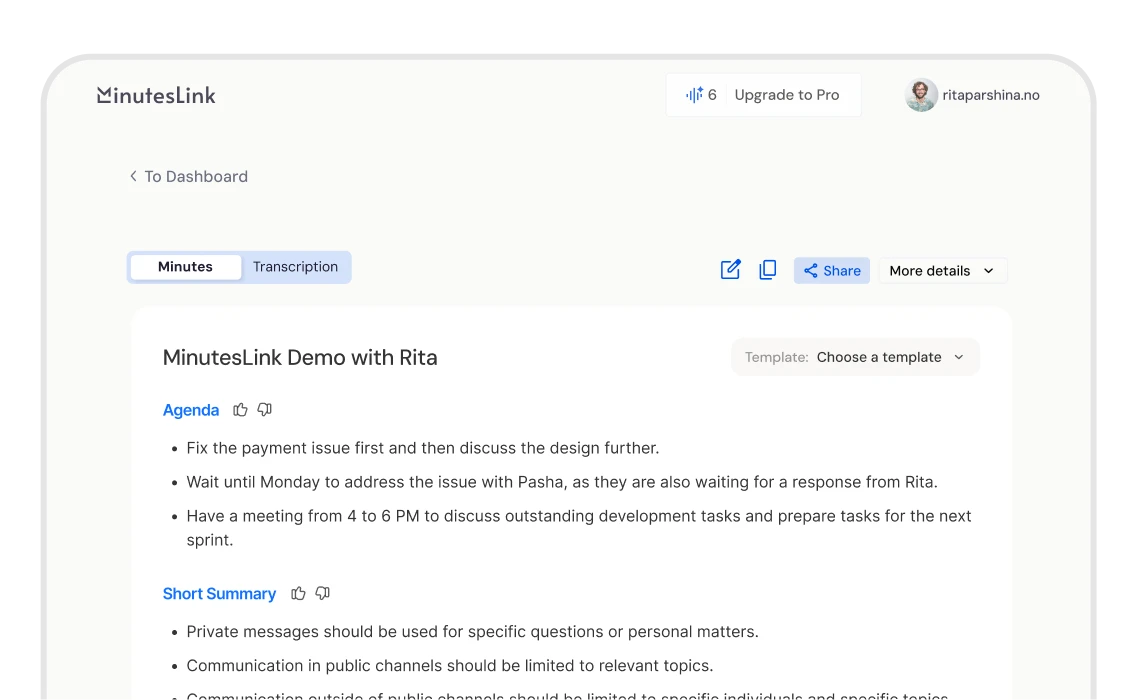
Task: Give thumbs down to Short Summary
Action: [x=323, y=593]
